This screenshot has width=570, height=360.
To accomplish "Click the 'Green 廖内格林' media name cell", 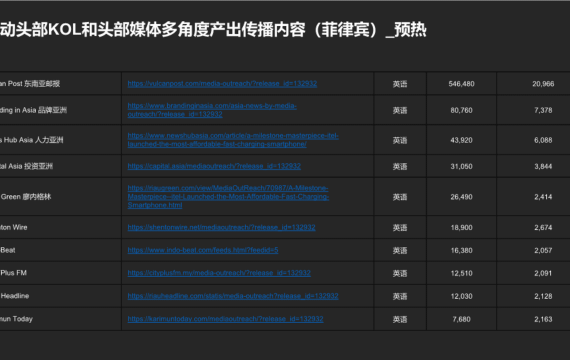I will [x=60, y=196].
